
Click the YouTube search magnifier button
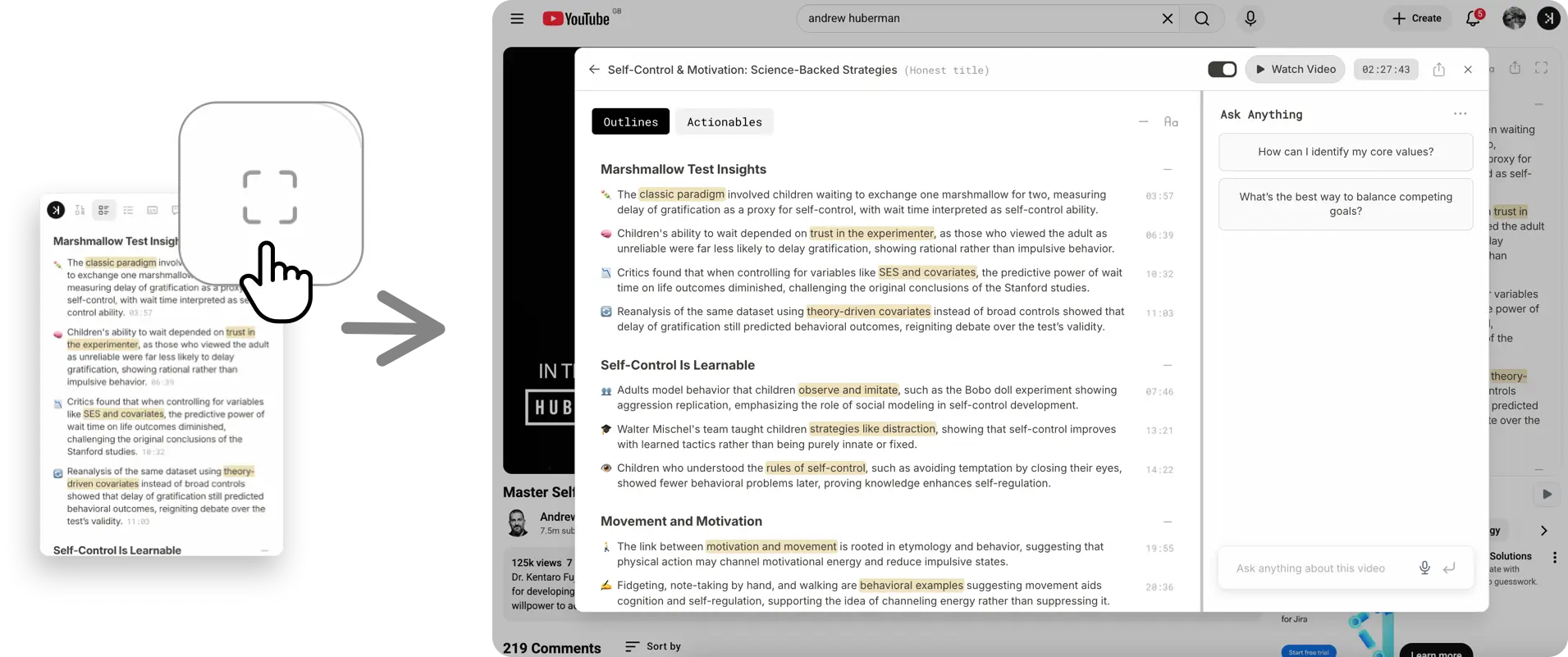pyautogui.click(x=1201, y=18)
